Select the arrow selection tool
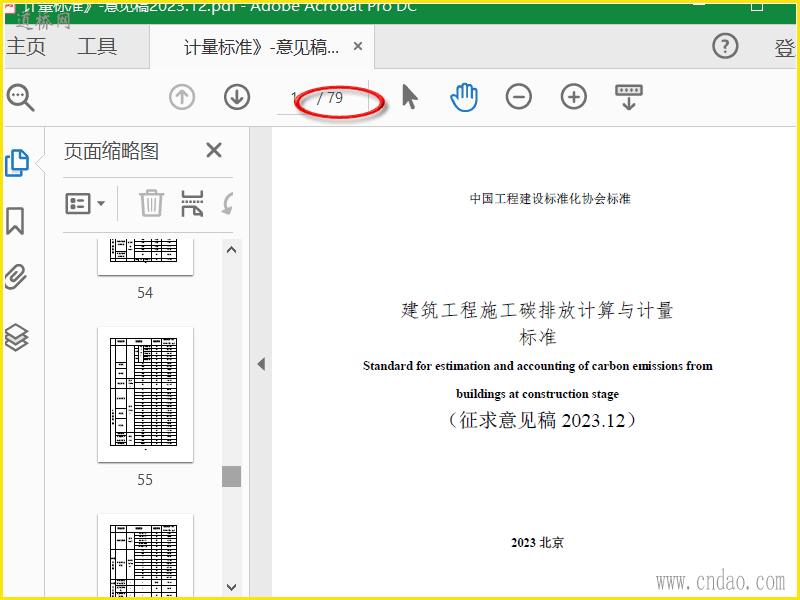 coord(410,97)
